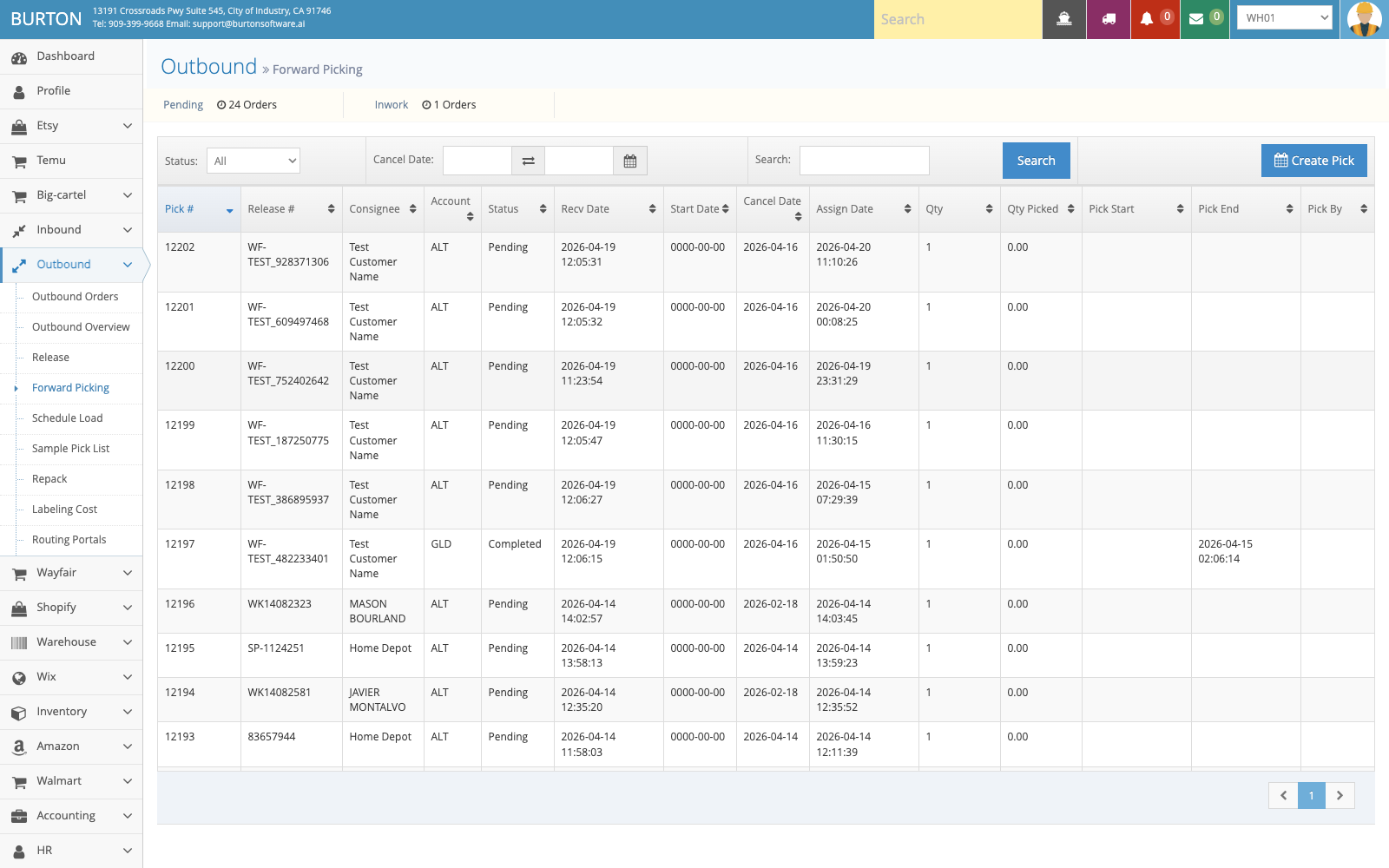Sort by Assign Date column arrows

907,209
